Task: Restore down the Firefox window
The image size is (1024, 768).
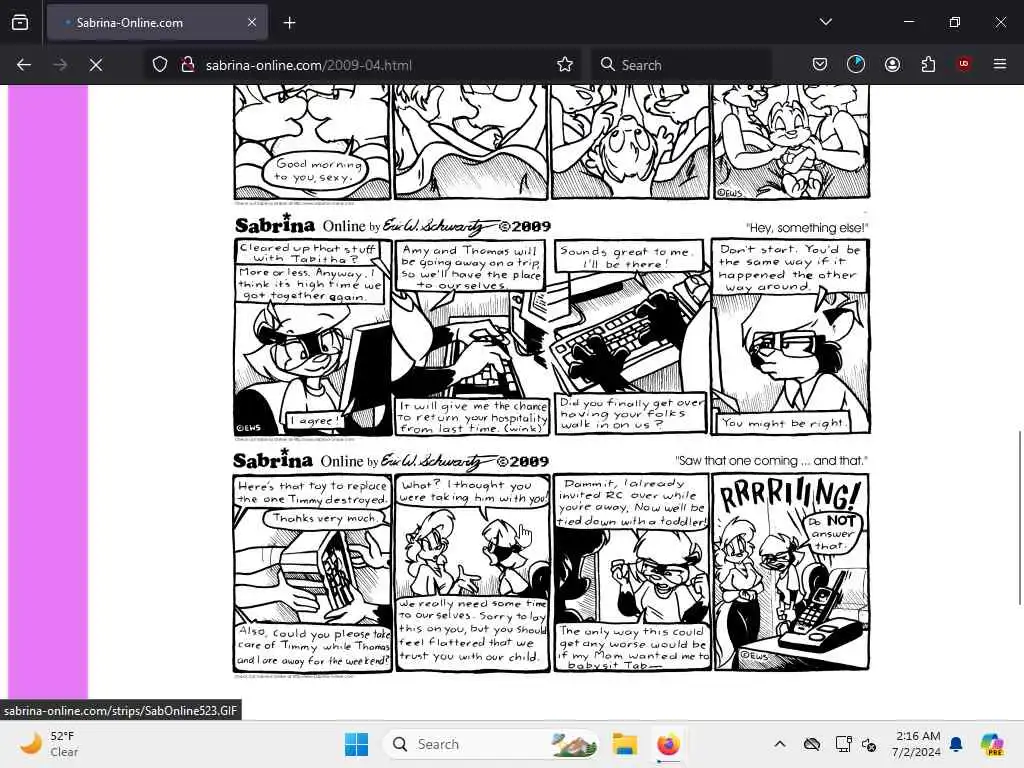Action: point(954,22)
